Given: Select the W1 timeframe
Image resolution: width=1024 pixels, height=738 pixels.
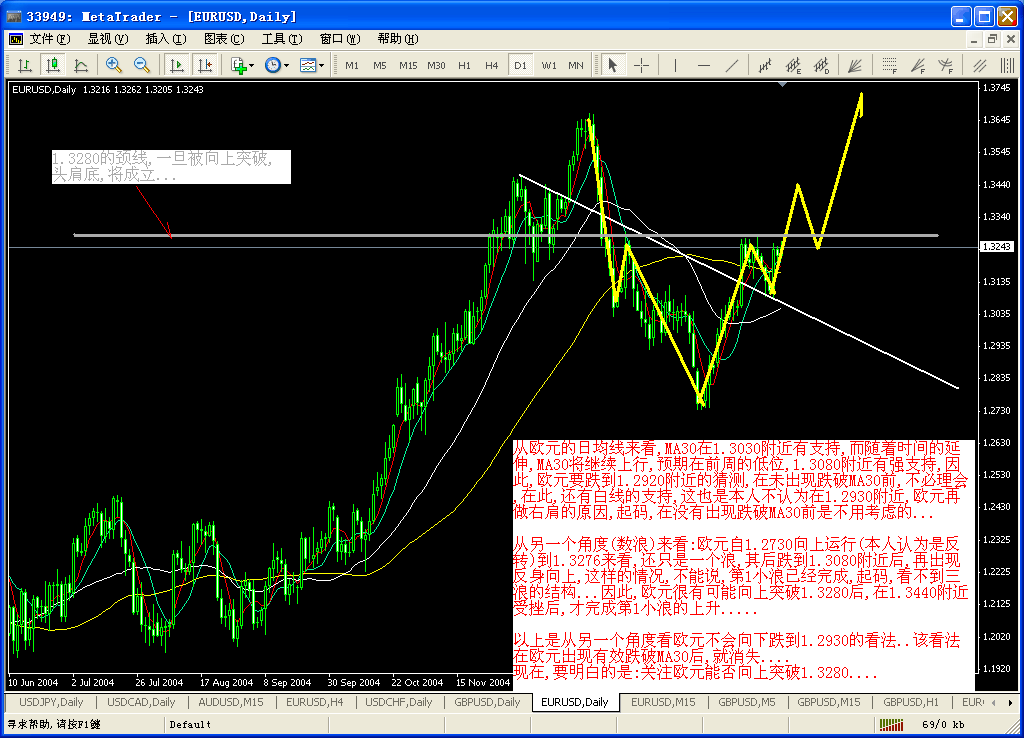Looking at the screenshot, I should pos(549,65).
